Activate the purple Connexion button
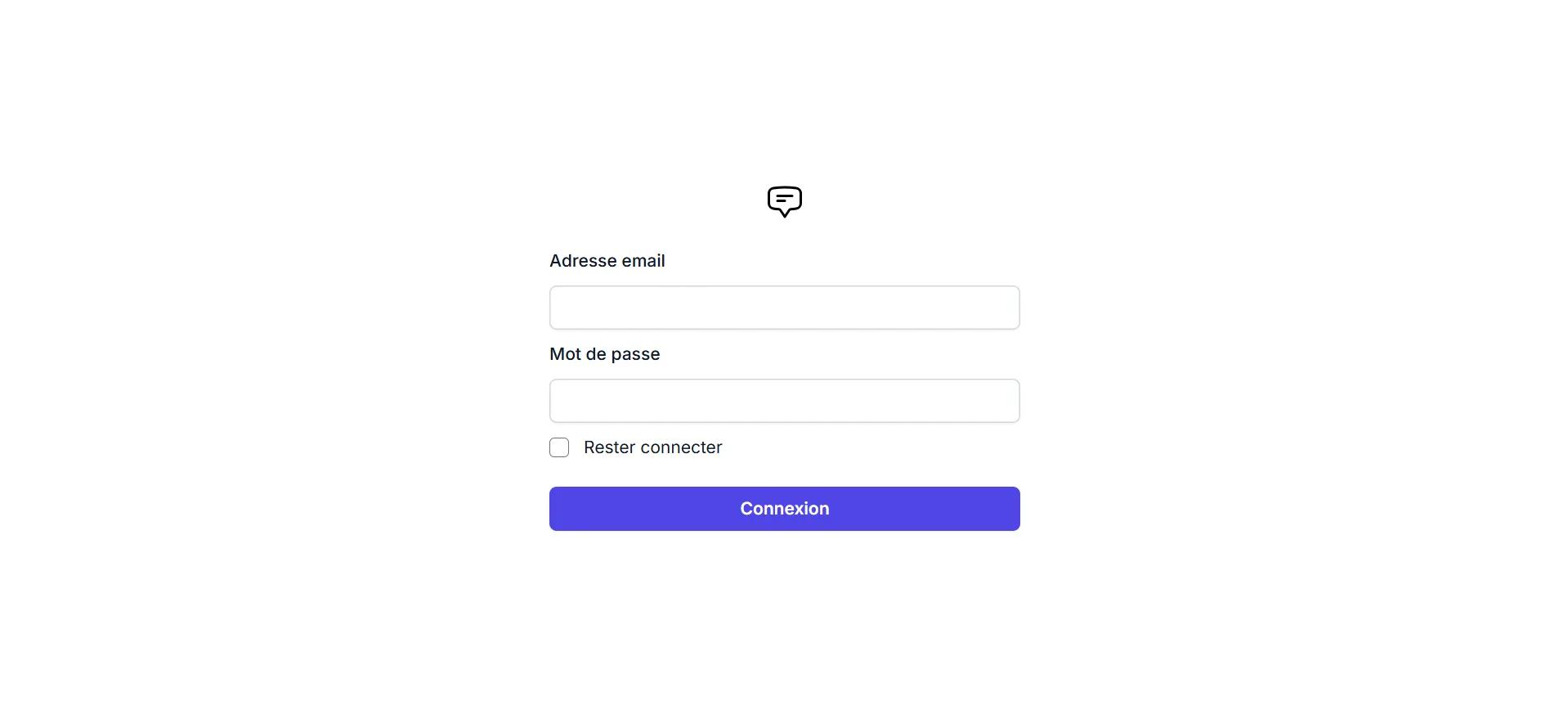 [784, 508]
